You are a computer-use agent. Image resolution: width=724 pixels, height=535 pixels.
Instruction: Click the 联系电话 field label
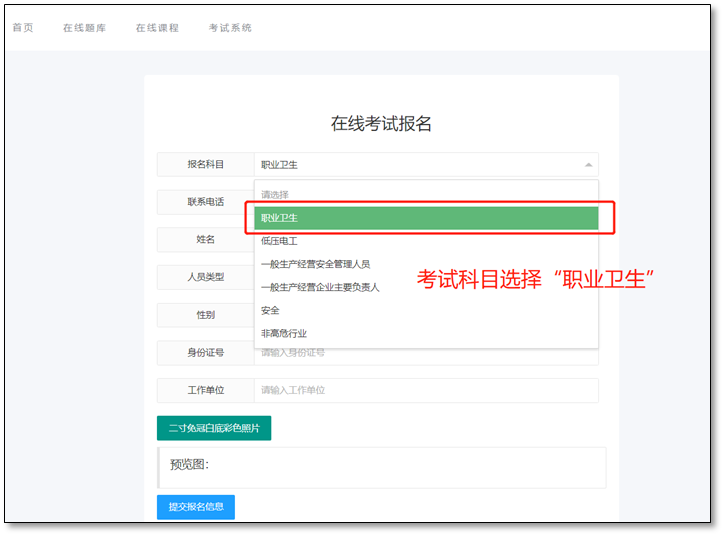tap(206, 202)
